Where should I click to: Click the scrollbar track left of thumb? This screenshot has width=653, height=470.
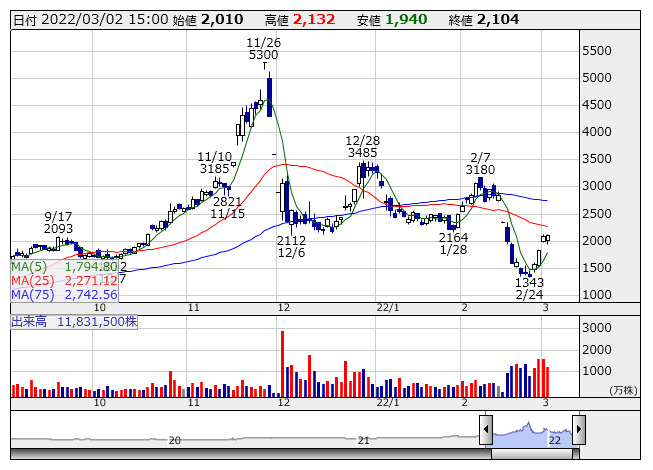(251, 453)
